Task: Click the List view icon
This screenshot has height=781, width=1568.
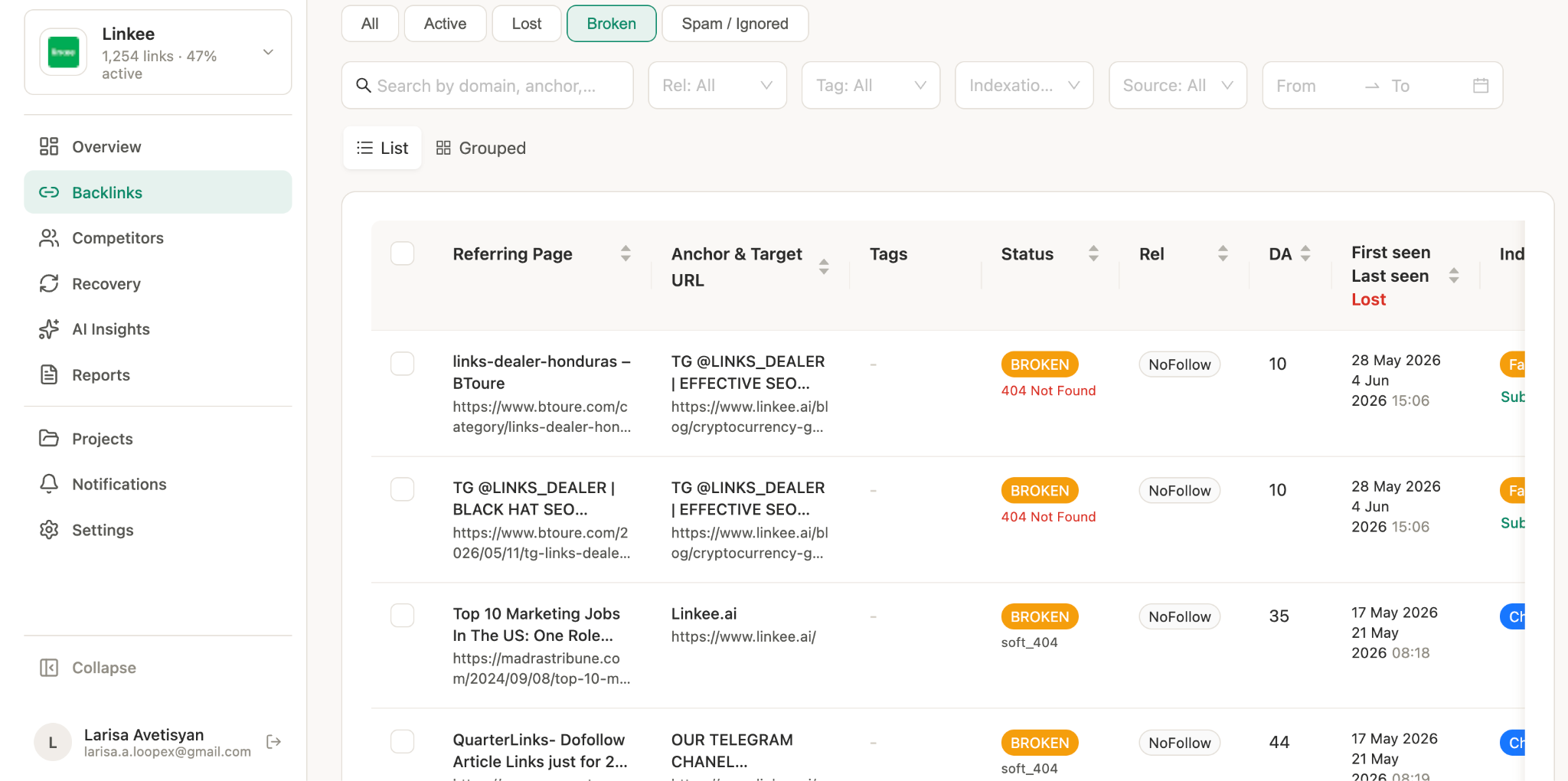Action: click(365, 148)
